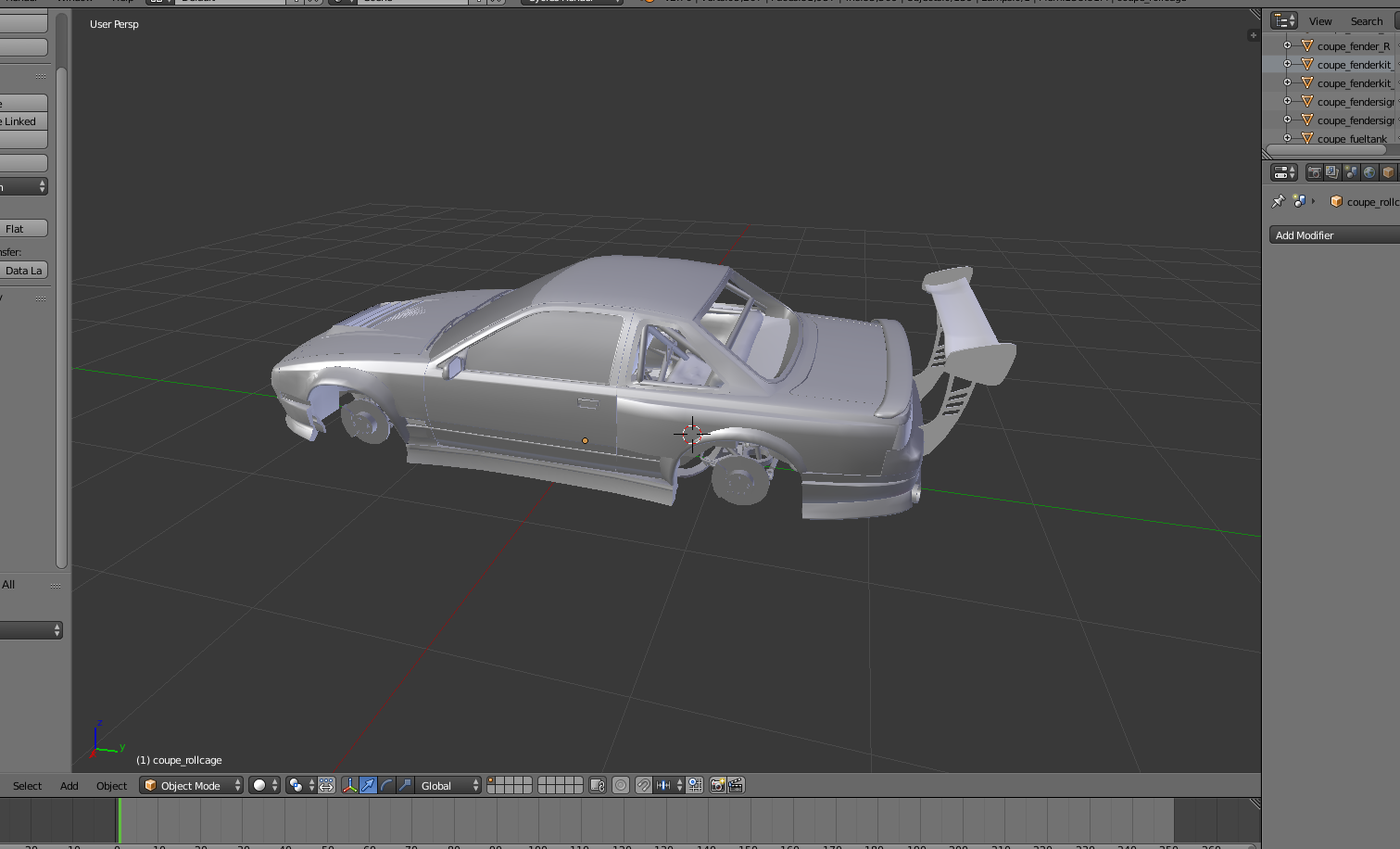The height and width of the screenshot is (849, 1400).
Task: Open the snap element type selector
Action: click(669, 785)
